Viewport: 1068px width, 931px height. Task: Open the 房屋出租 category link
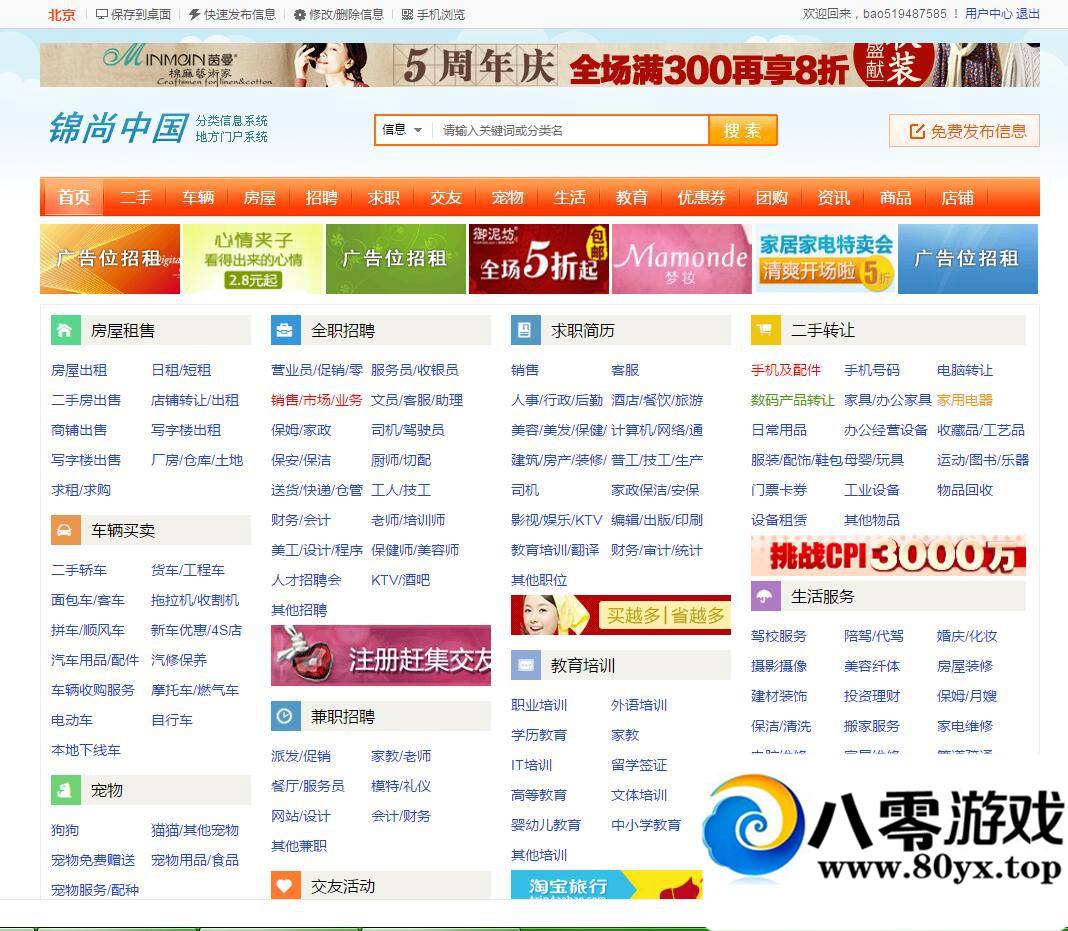click(79, 370)
